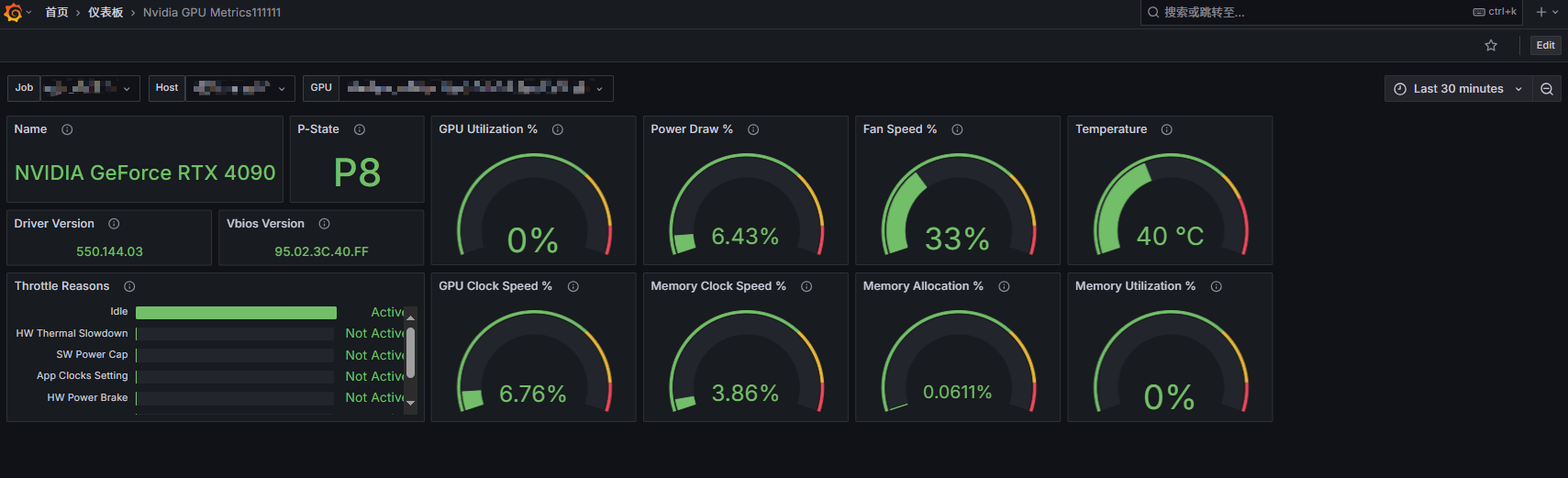This screenshot has height=478, width=1568.
Task: Click the Name panel title
Action: point(30,129)
